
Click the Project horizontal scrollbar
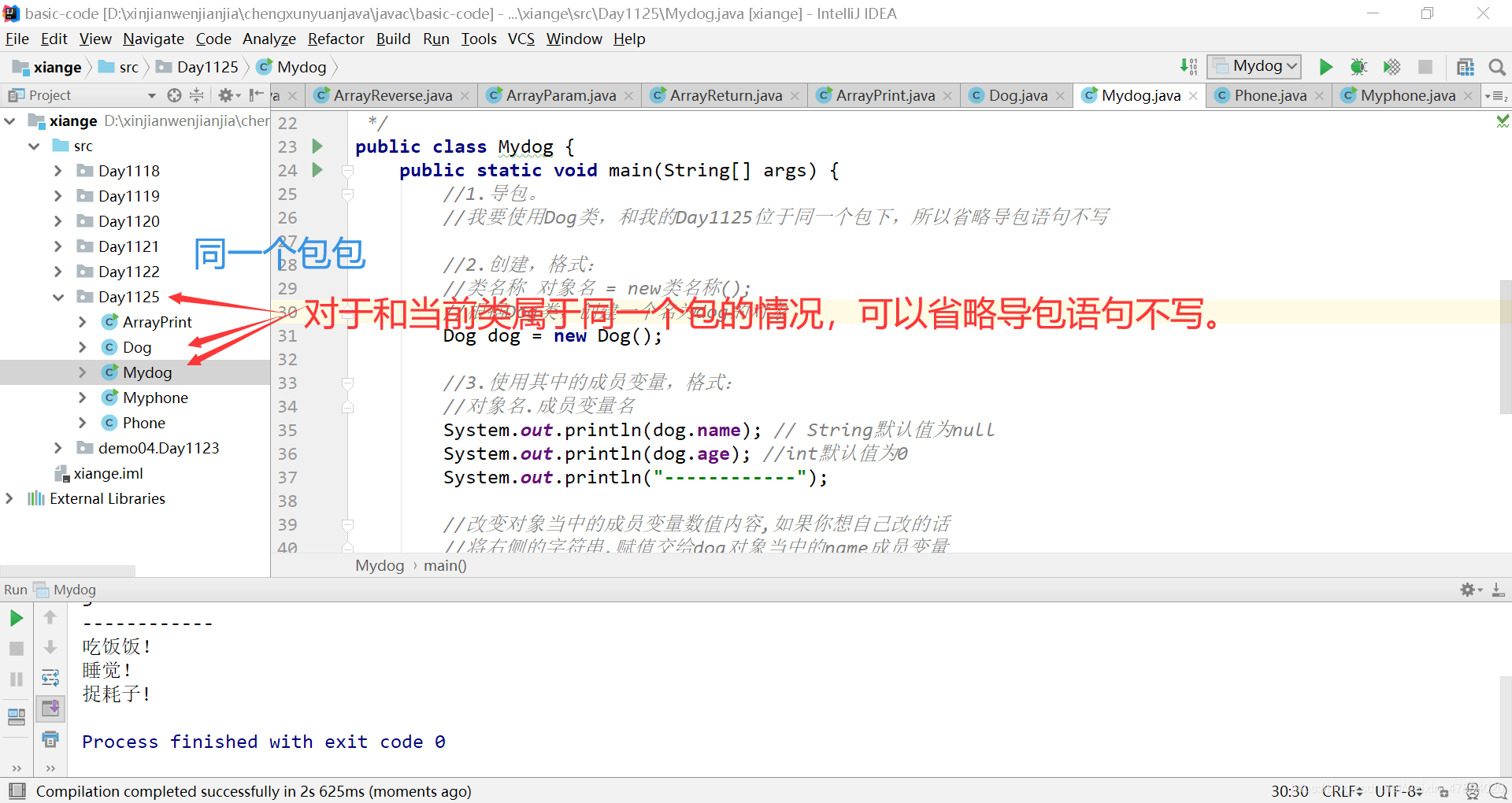[68, 571]
